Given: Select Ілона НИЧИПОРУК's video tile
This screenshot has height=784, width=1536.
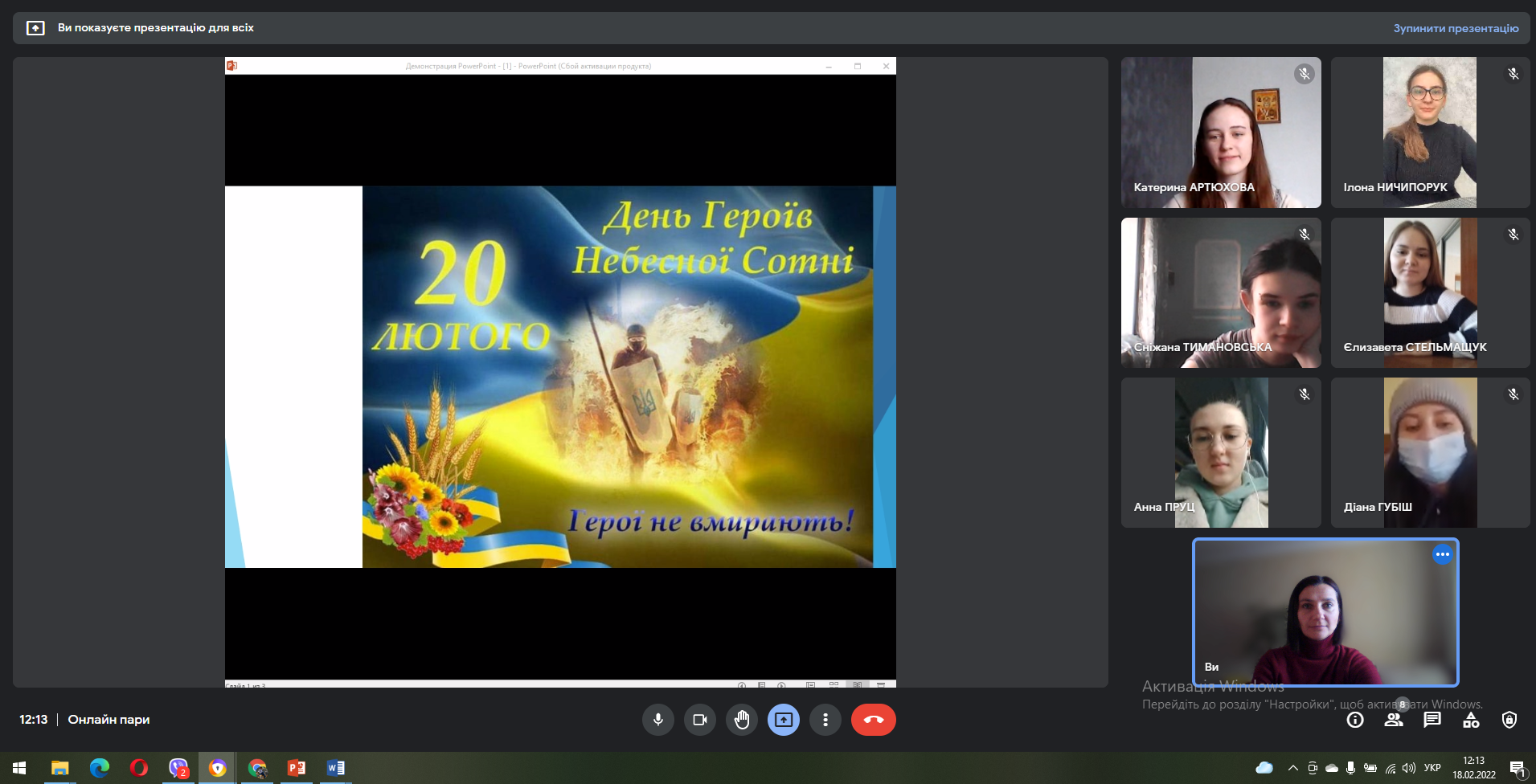Looking at the screenshot, I should click(1430, 133).
